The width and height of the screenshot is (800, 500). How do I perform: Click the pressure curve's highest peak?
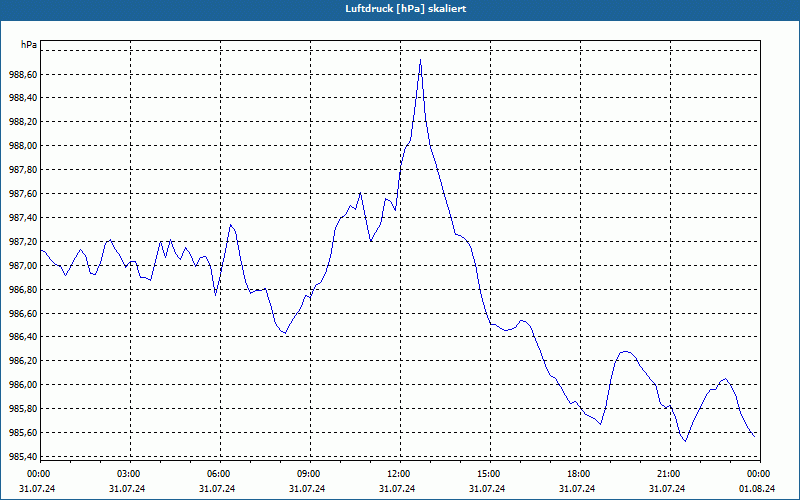pos(420,60)
